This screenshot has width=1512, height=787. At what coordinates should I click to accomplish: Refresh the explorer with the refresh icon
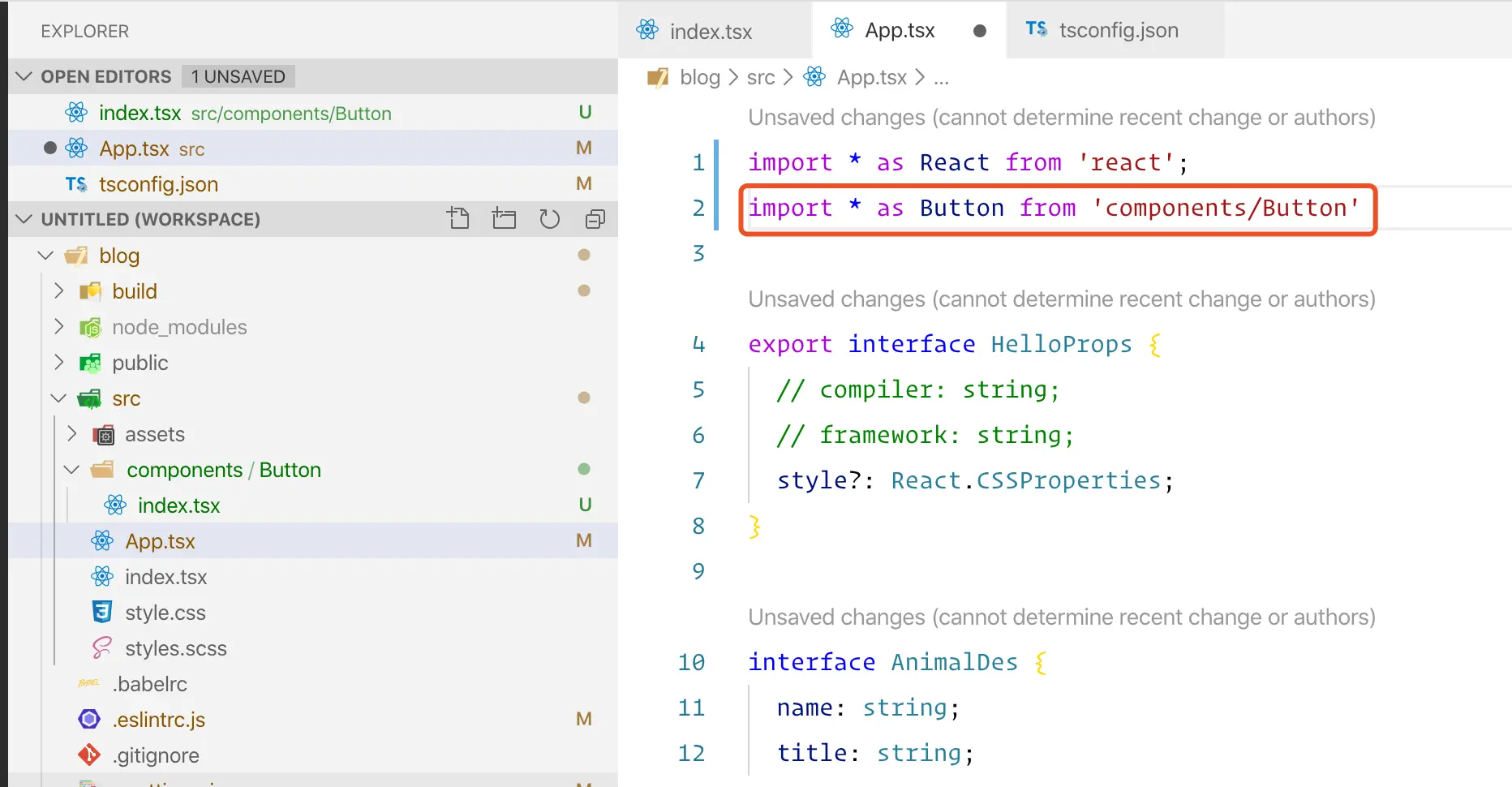pyautogui.click(x=550, y=218)
